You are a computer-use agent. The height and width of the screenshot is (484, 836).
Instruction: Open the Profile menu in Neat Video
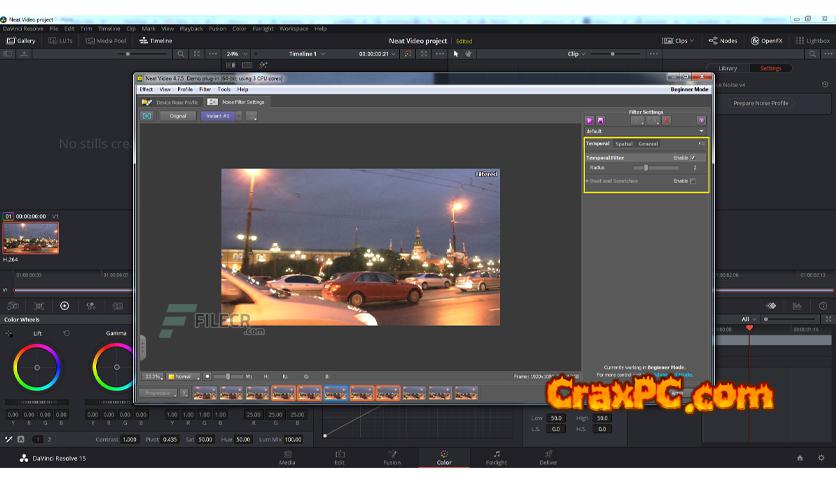point(185,89)
